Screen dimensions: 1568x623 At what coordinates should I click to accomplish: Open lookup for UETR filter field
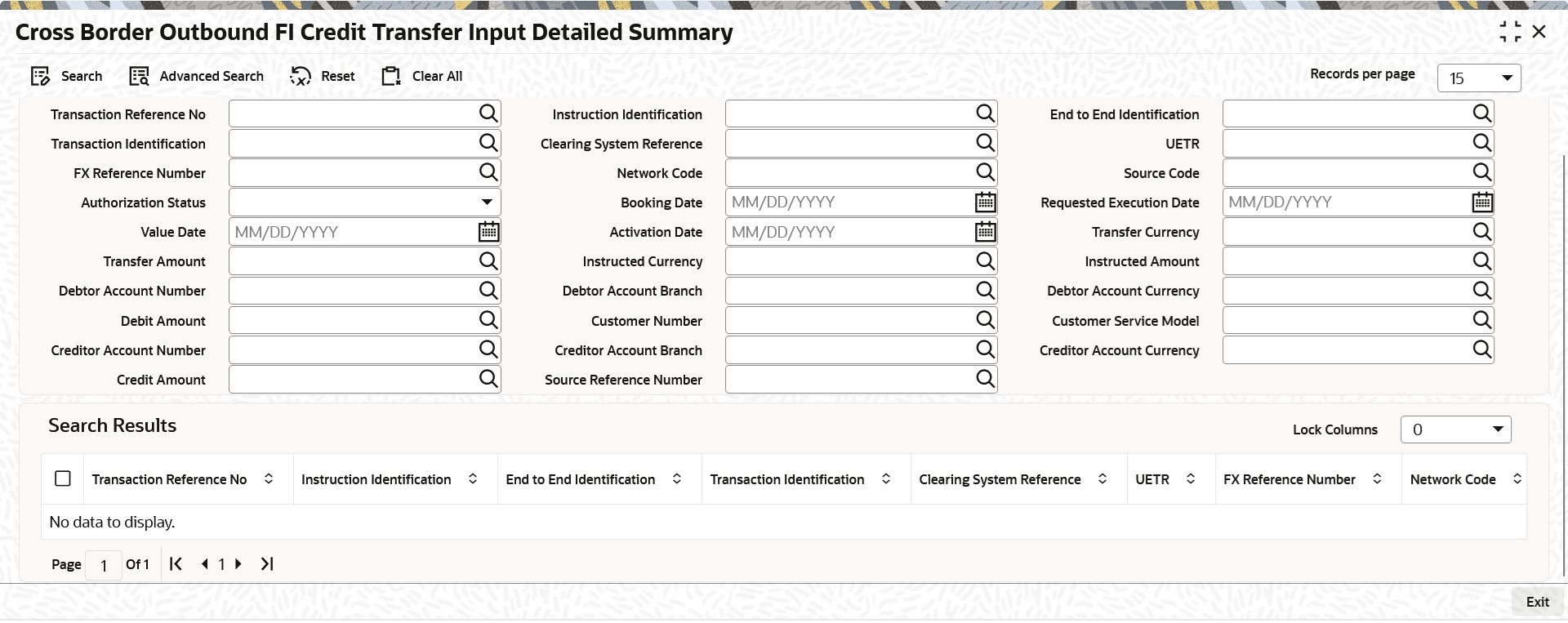(1482, 143)
